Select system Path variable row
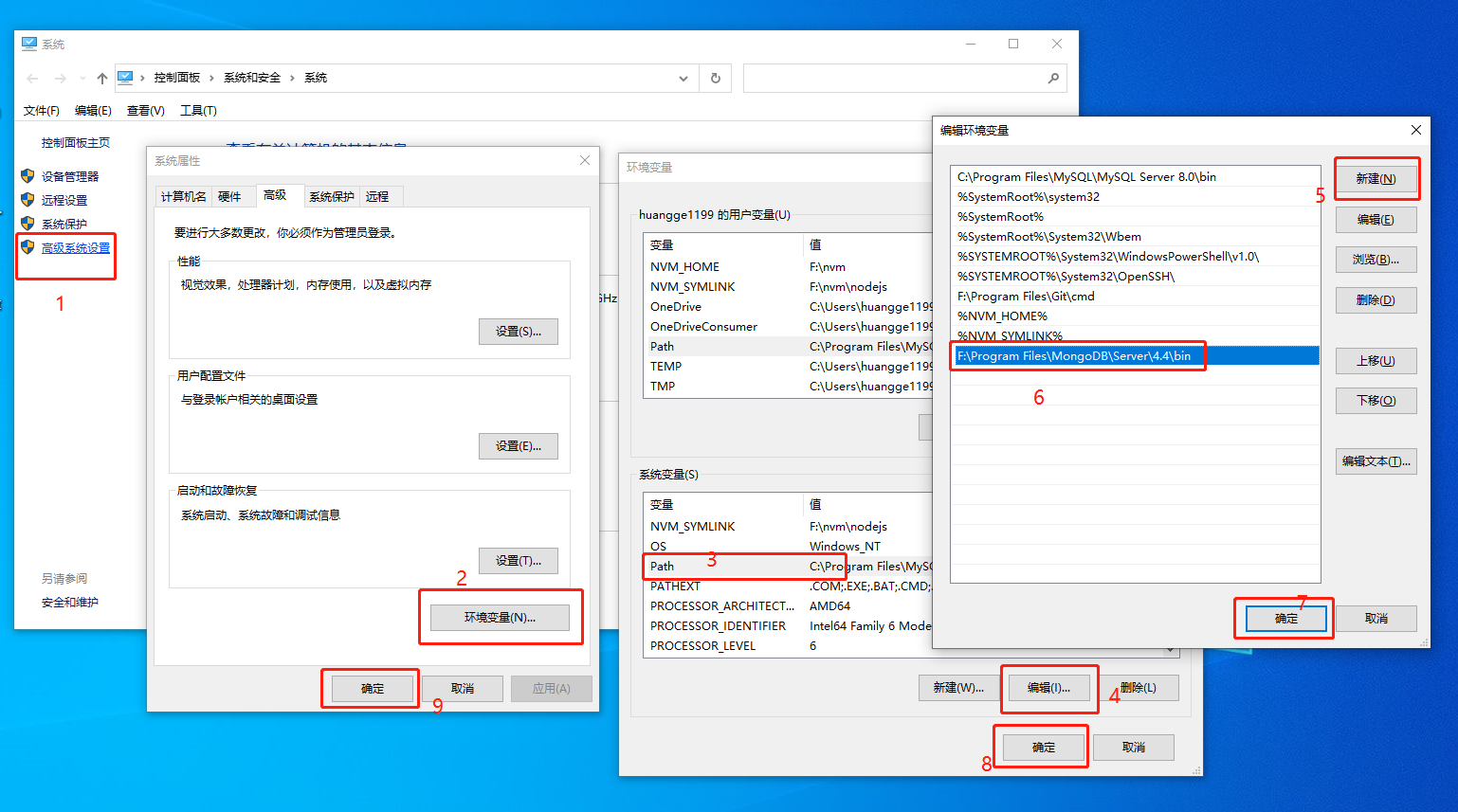The height and width of the screenshot is (812, 1458). click(789, 567)
